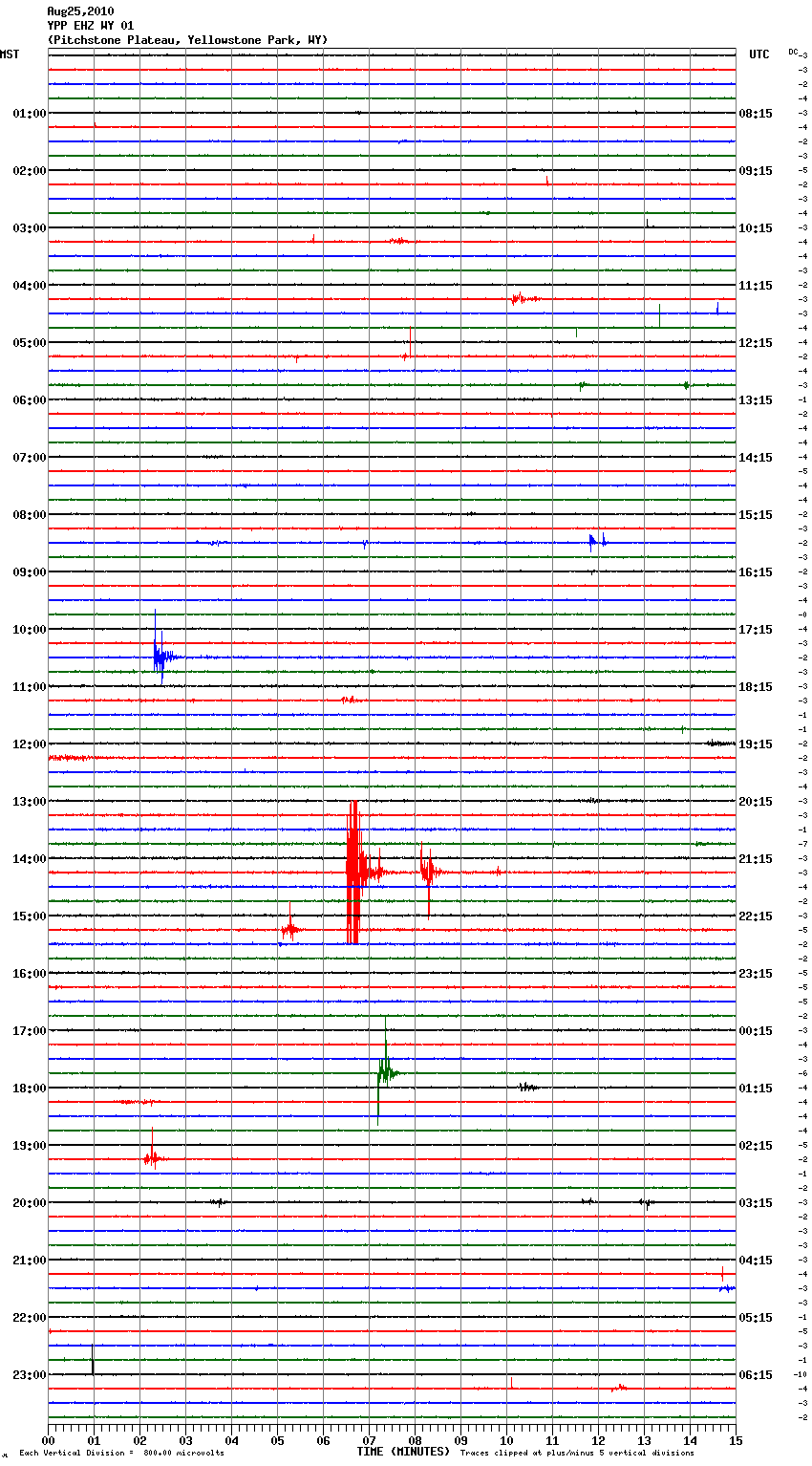The height and width of the screenshot is (1466, 812).
Task: Click the green seismic spike before 18:00
Action: pos(385,1072)
